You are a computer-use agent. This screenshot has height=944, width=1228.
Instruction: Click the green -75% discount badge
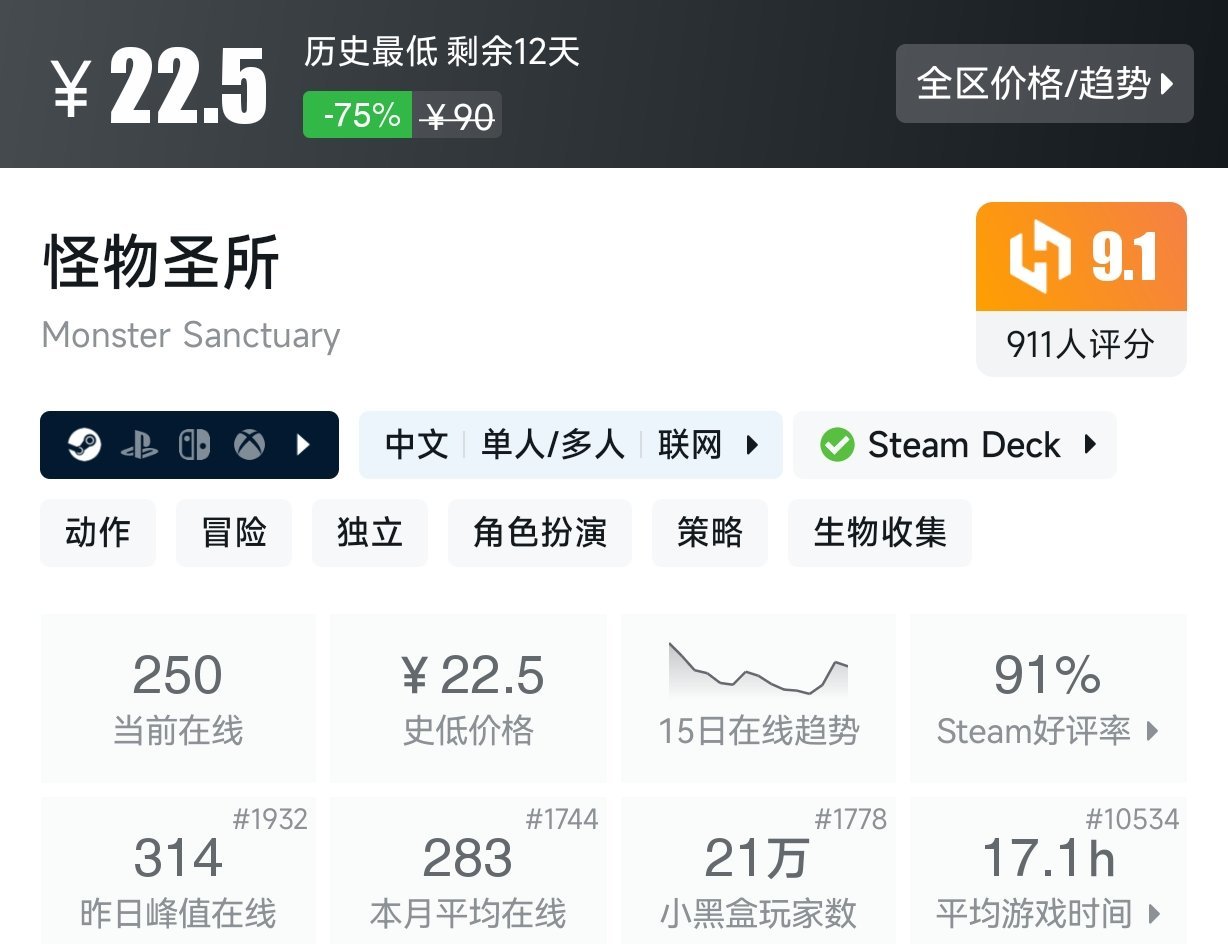point(358,116)
